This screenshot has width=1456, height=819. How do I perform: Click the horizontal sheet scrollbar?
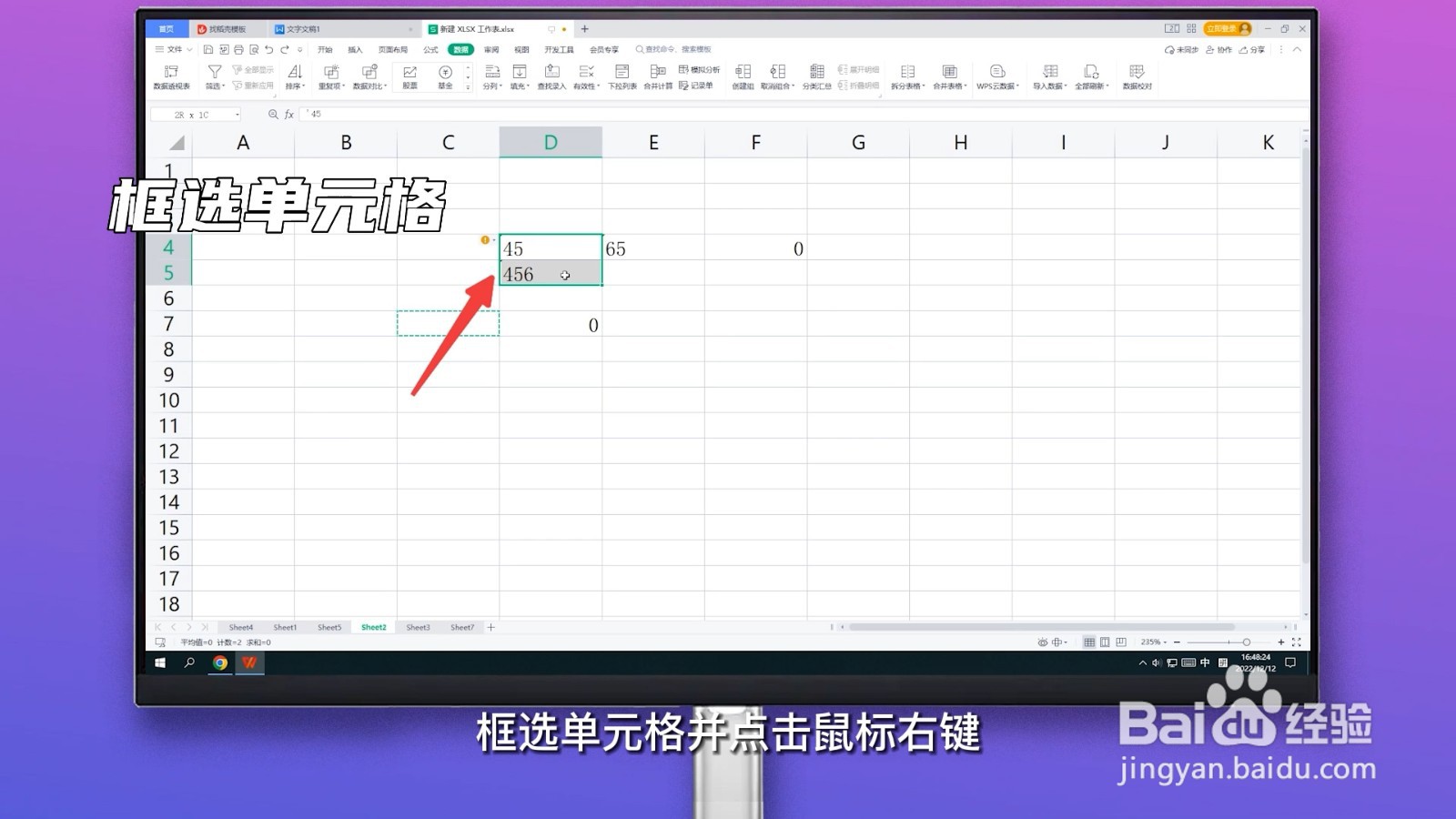pos(1041,627)
